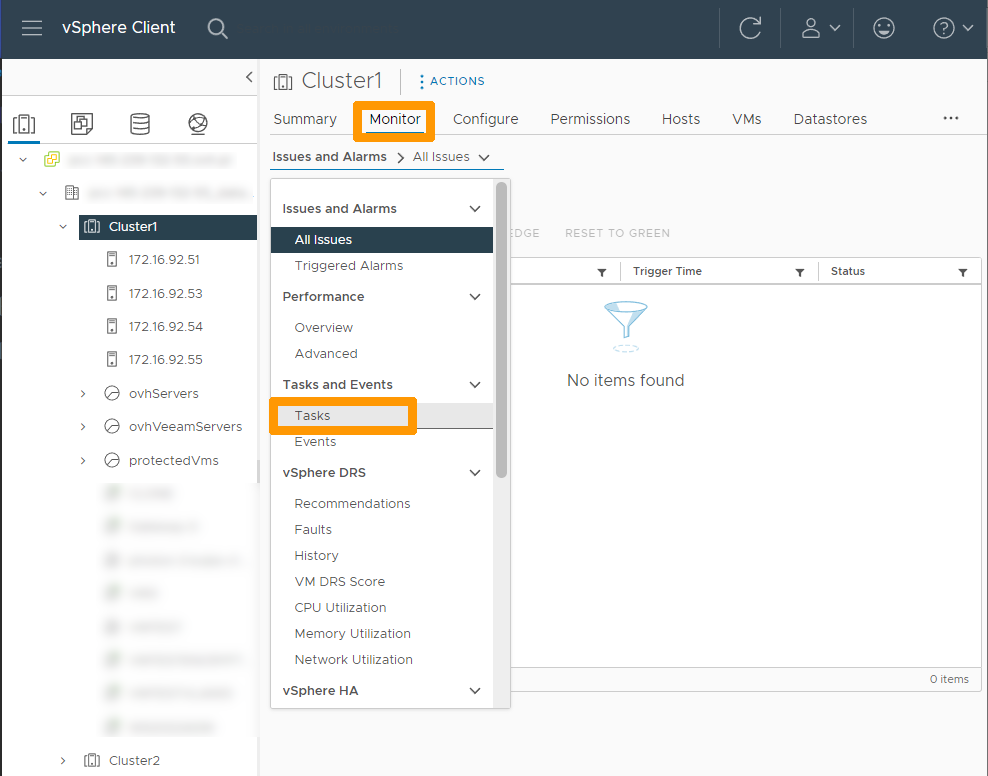This screenshot has width=988, height=776.
Task: Click the resource pool icon for ovhVeeamServers
Action: pyautogui.click(x=112, y=426)
